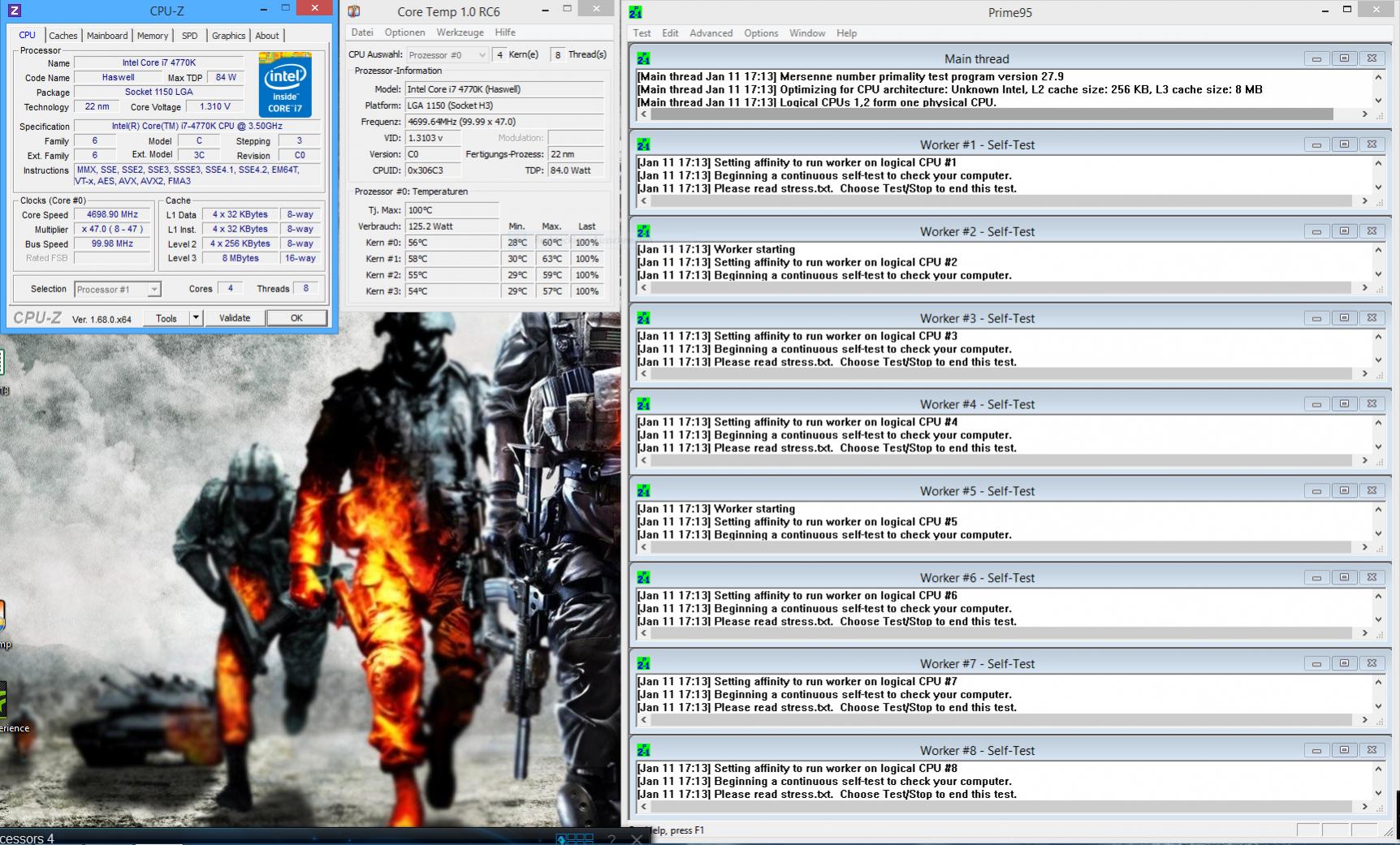This screenshot has width=1400, height=845.
Task: Open the Hilfe menu in Core Temp
Action: 505,32
